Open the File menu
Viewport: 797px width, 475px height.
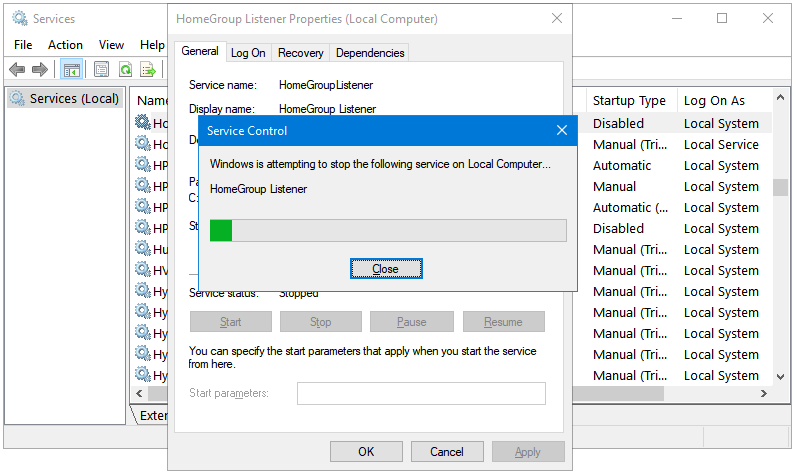(23, 45)
